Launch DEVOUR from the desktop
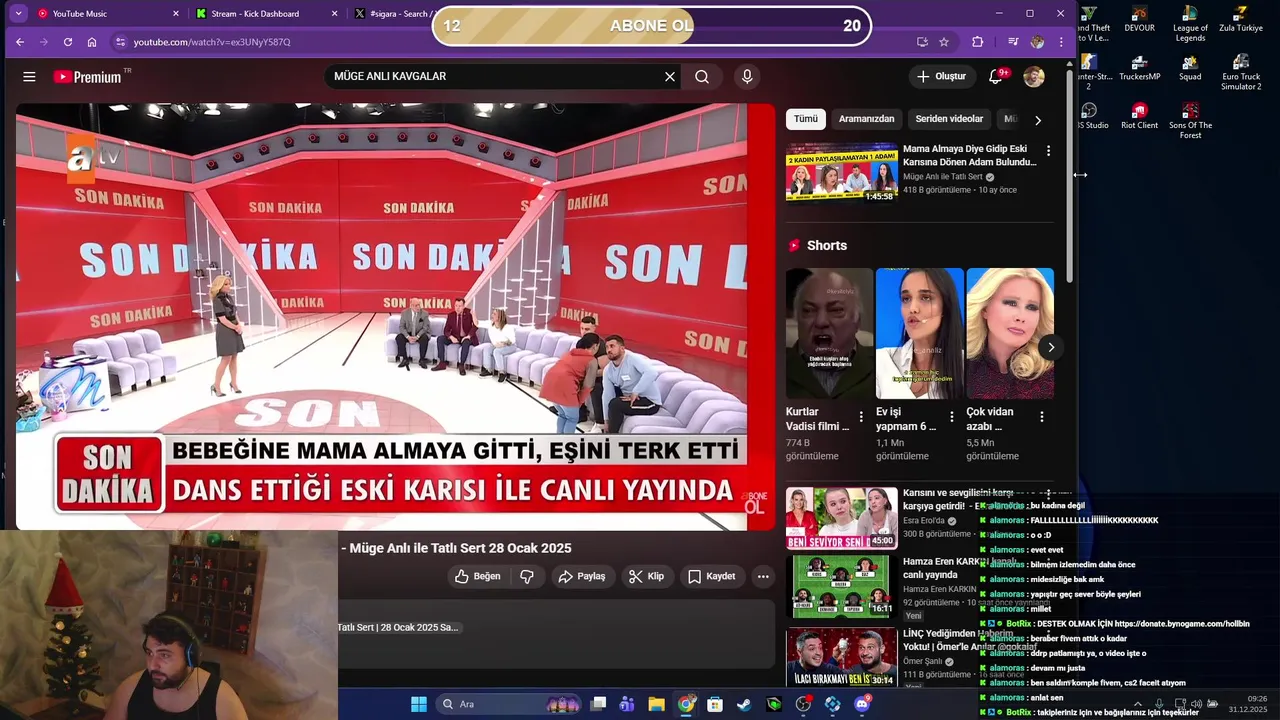 point(1139,19)
